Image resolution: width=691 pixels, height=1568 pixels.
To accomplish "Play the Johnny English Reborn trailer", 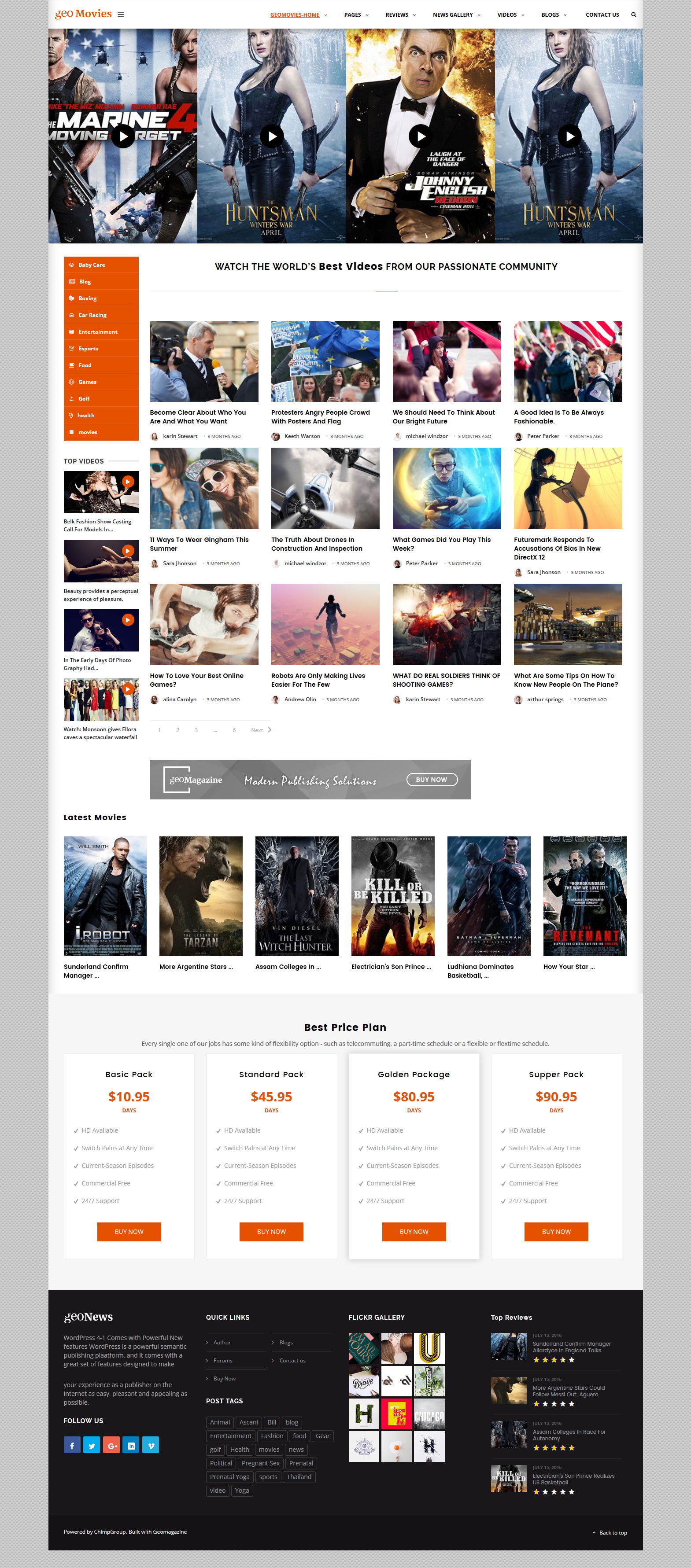I will 420,136.
